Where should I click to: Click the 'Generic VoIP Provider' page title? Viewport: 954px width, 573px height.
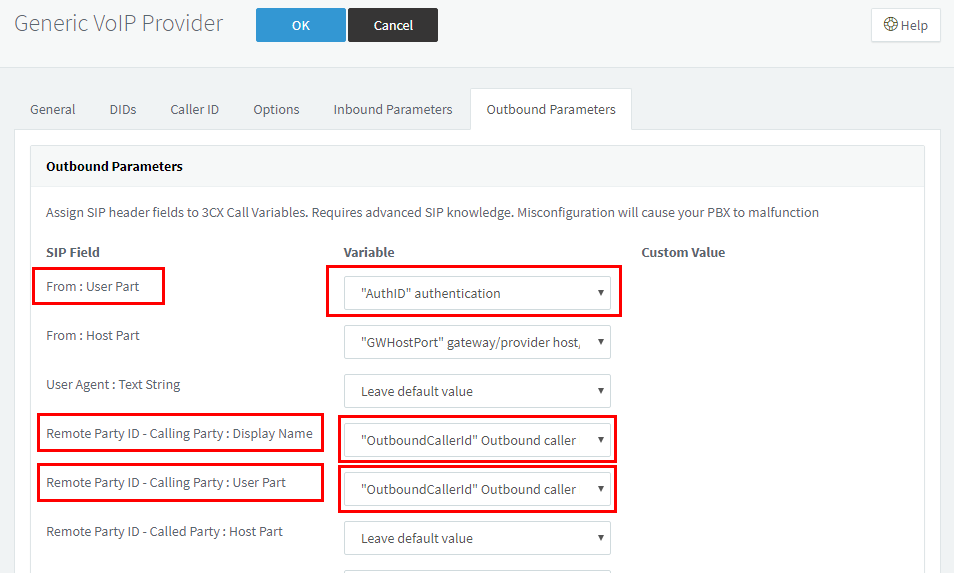(119, 24)
